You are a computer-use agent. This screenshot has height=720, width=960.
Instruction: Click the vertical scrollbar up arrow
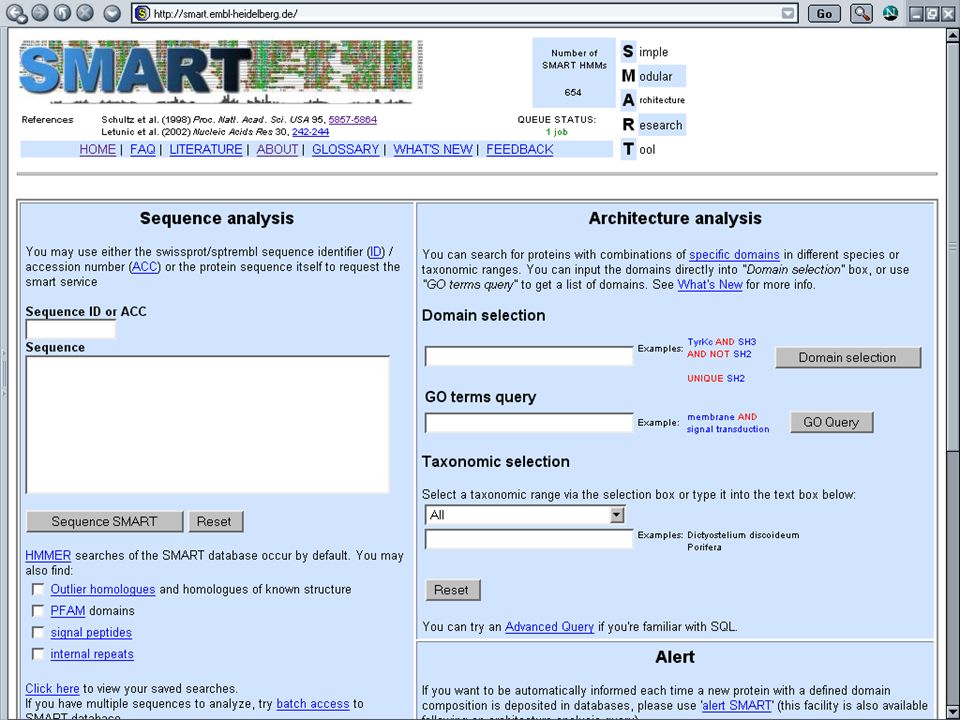[953, 36]
